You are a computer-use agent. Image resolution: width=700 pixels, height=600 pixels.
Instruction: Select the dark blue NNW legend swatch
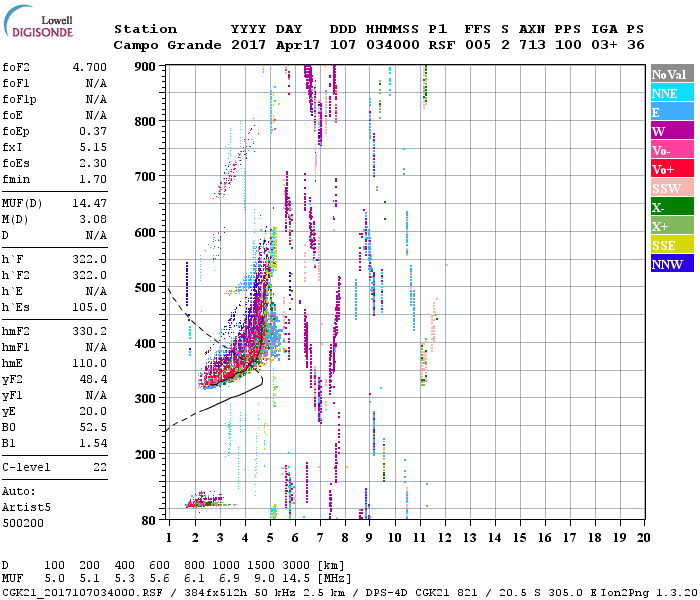[x=671, y=264]
